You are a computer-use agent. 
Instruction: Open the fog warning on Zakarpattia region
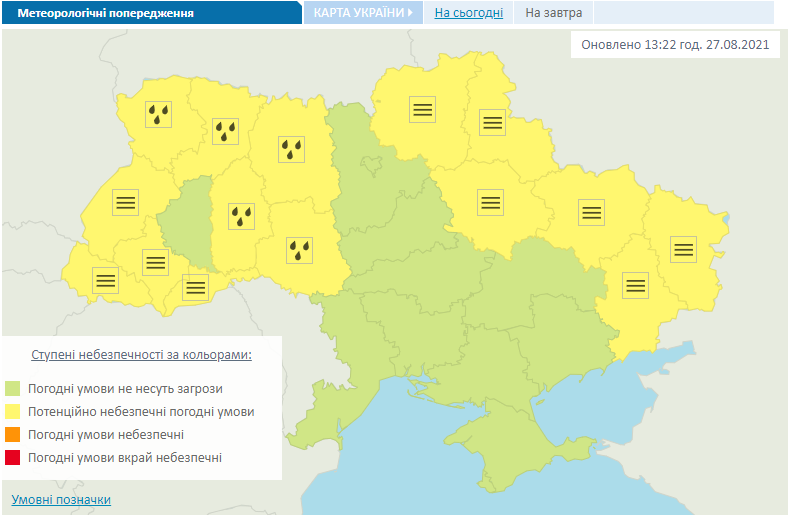point(105,279)
